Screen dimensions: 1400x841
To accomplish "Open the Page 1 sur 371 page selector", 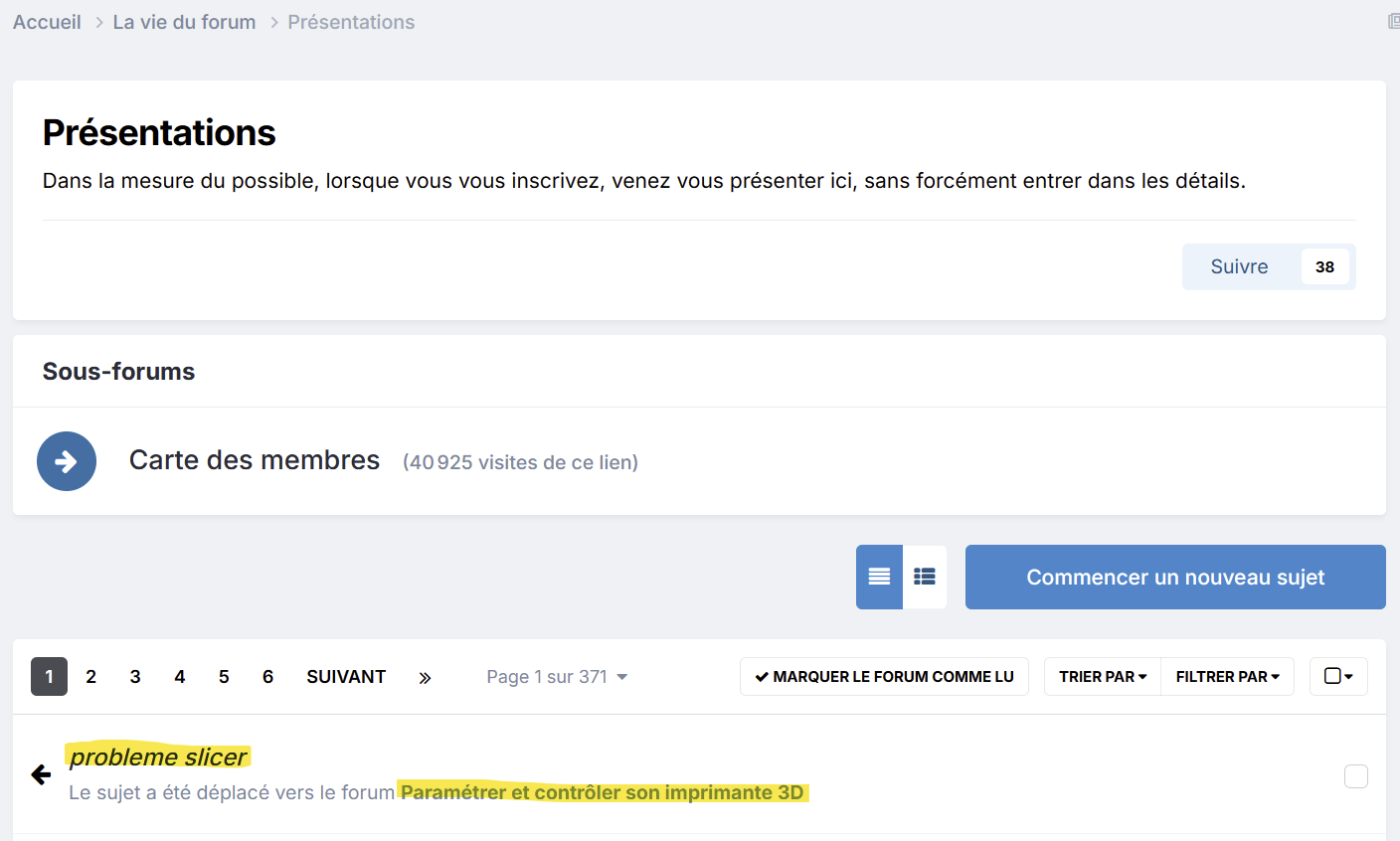I will [557, 677].
